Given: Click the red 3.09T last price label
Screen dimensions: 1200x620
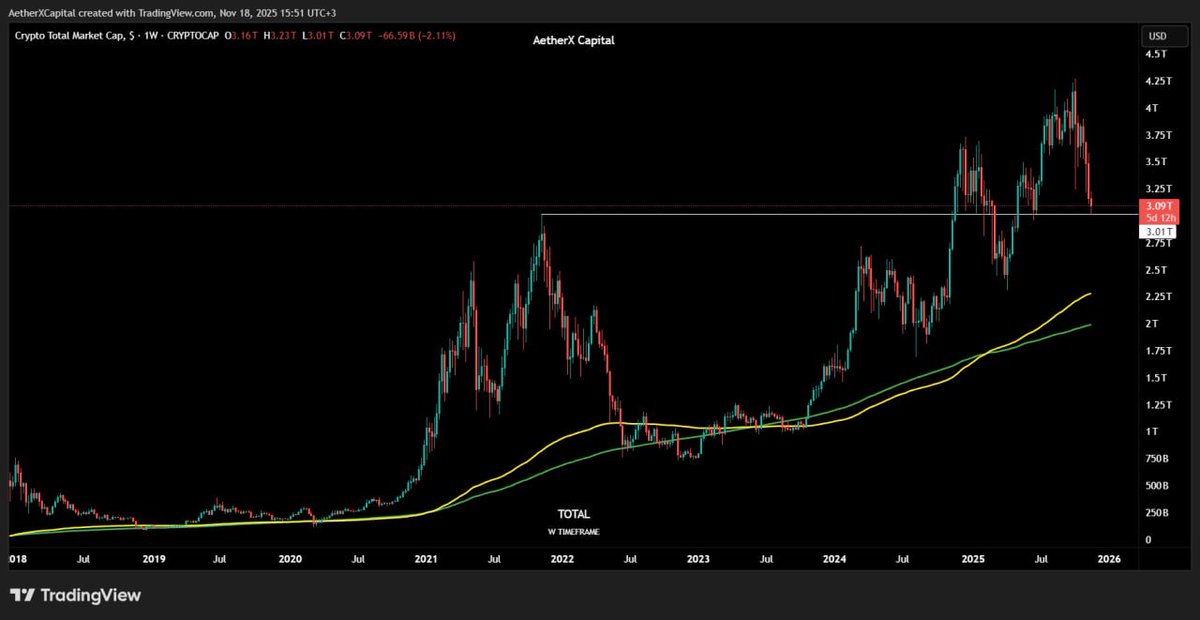Looking at the screenshot, I should coord(1159,205).
